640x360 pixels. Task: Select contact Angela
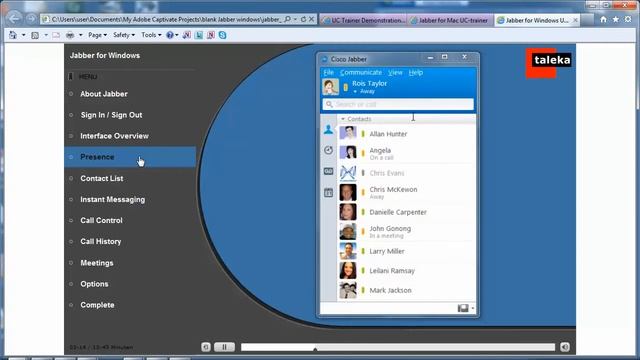[x=407, y=153]
